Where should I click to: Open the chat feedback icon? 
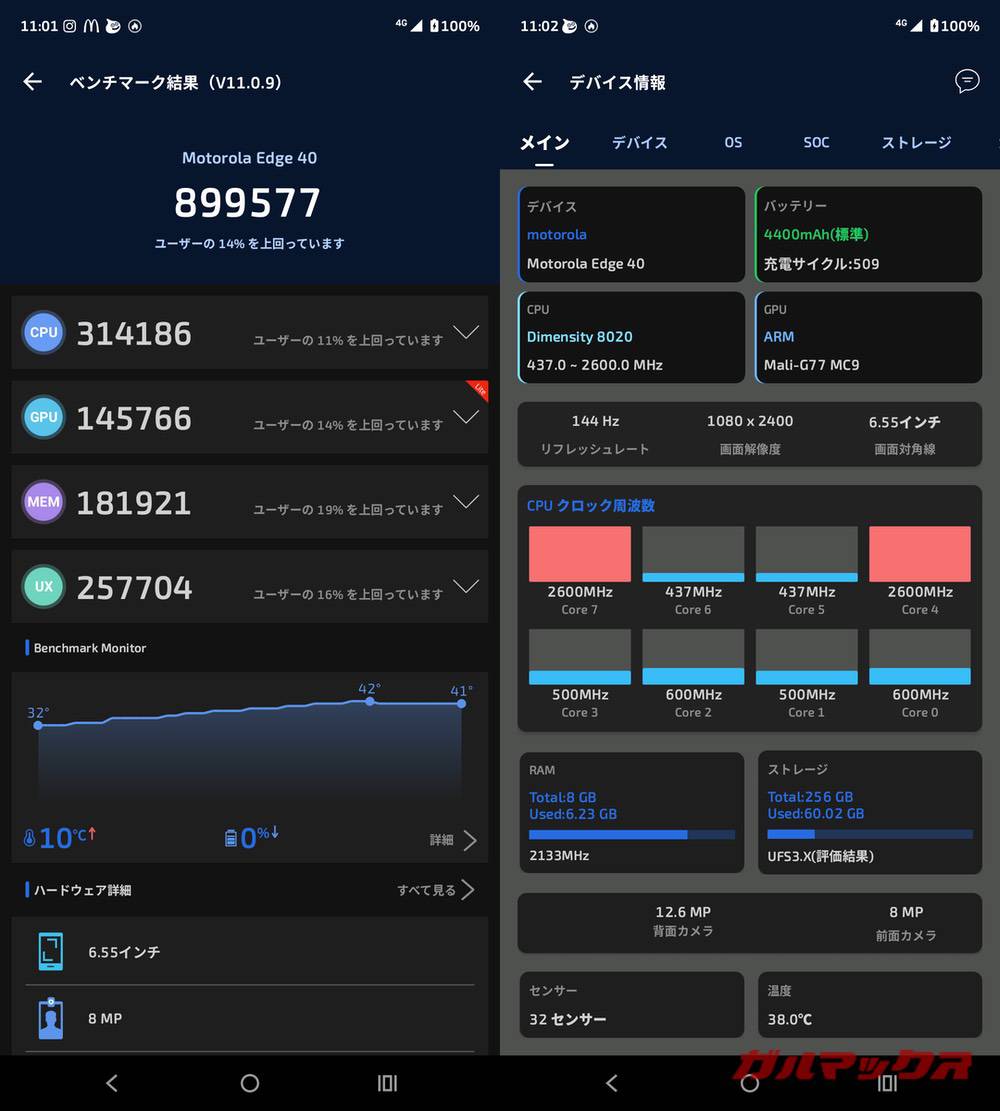[967, 82]
